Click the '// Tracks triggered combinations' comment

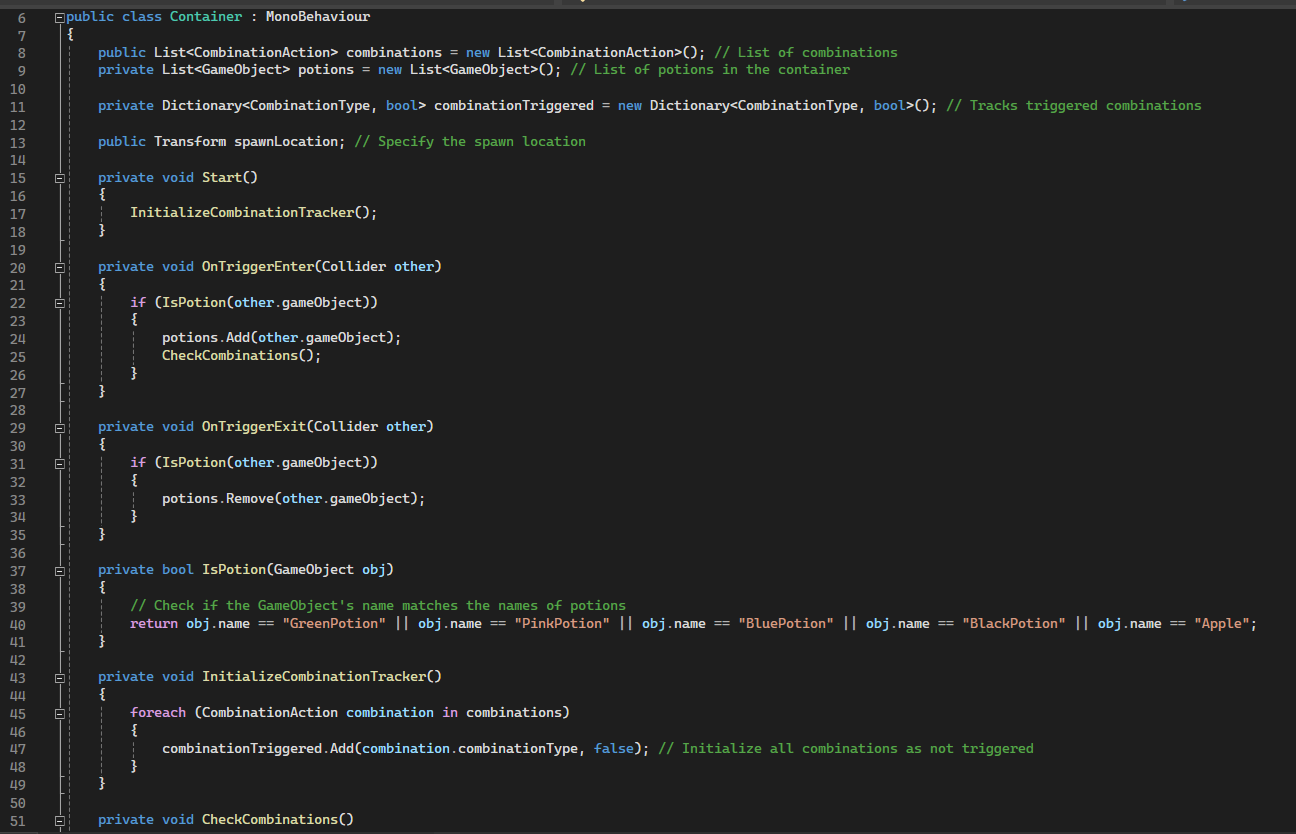coord(1074,106)
